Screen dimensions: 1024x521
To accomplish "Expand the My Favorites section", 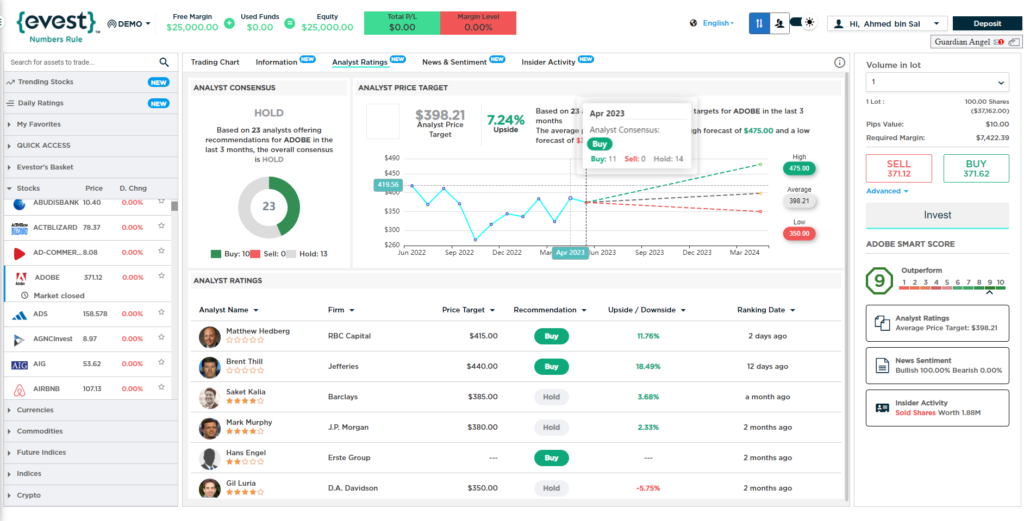I will 91,124.
